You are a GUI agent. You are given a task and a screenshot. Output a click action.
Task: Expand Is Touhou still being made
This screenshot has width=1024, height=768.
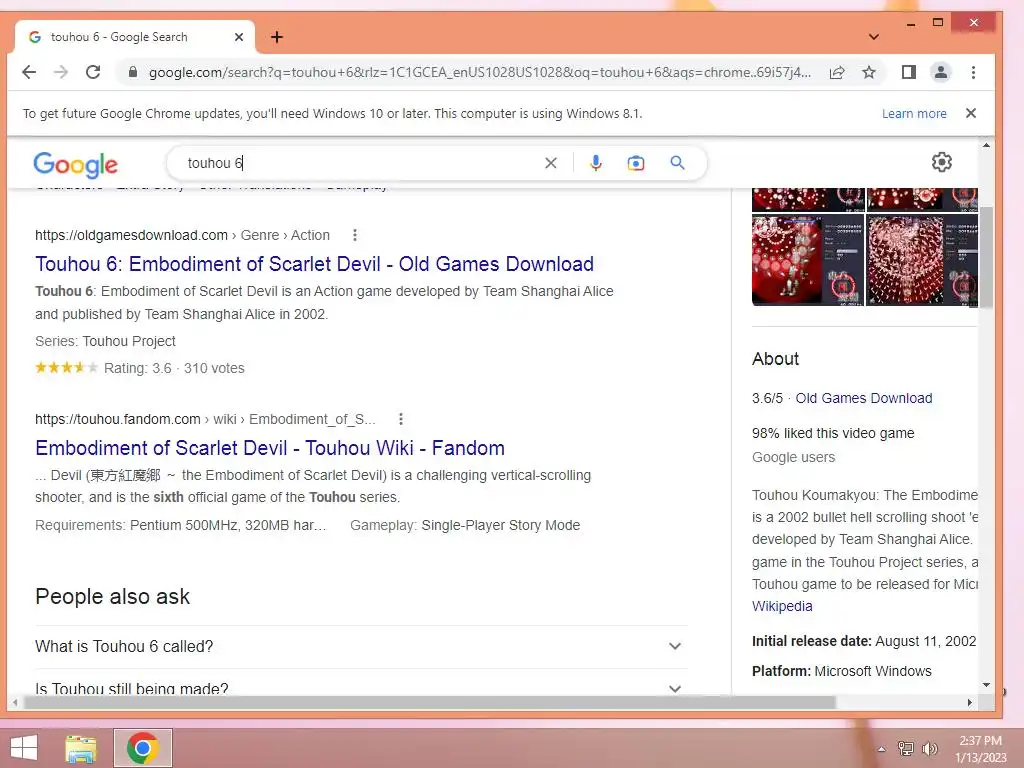pyautogui.click(x=360, y=684)
